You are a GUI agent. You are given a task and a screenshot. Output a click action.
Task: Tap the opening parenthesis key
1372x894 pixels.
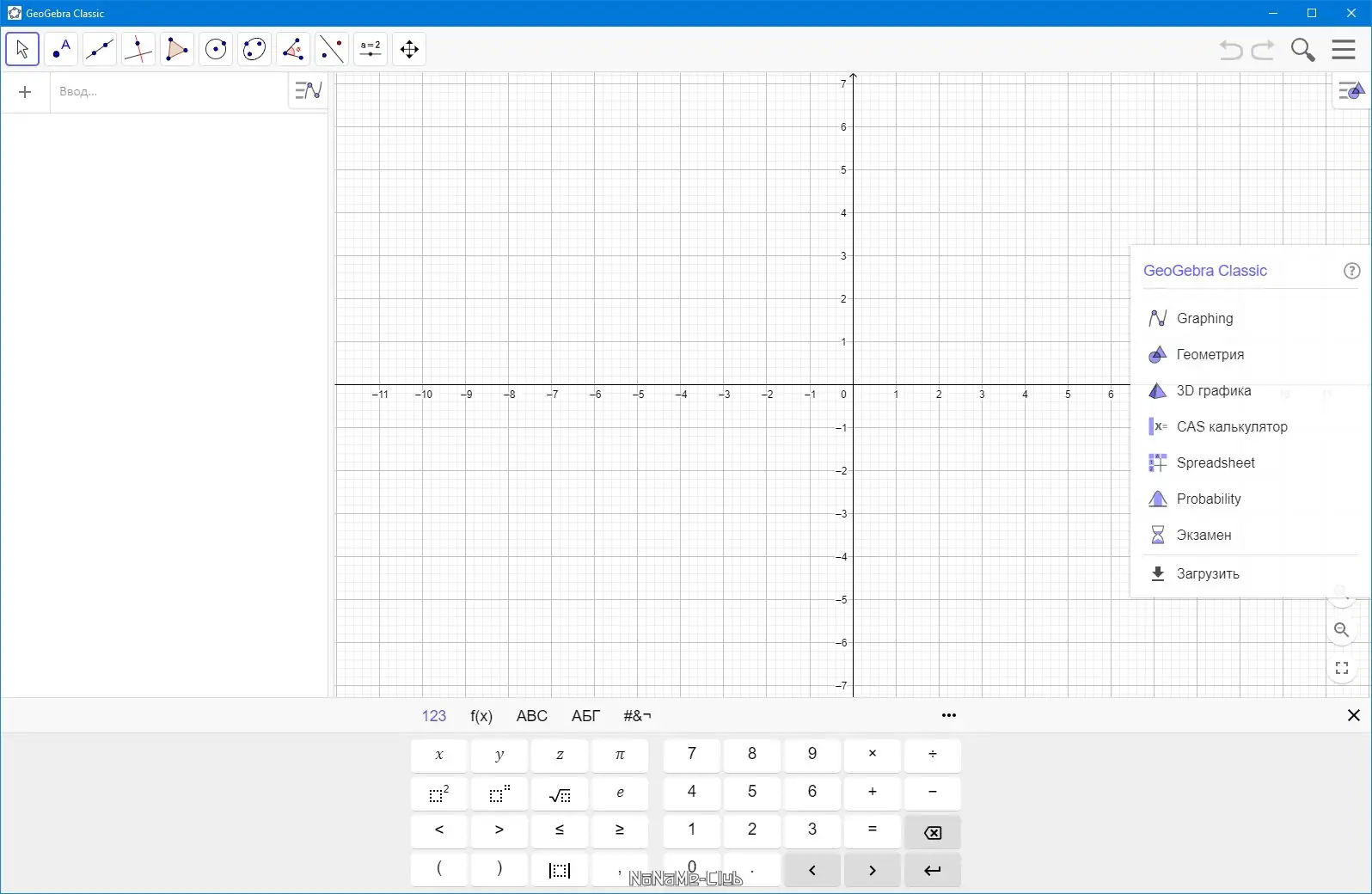point(439,870)
